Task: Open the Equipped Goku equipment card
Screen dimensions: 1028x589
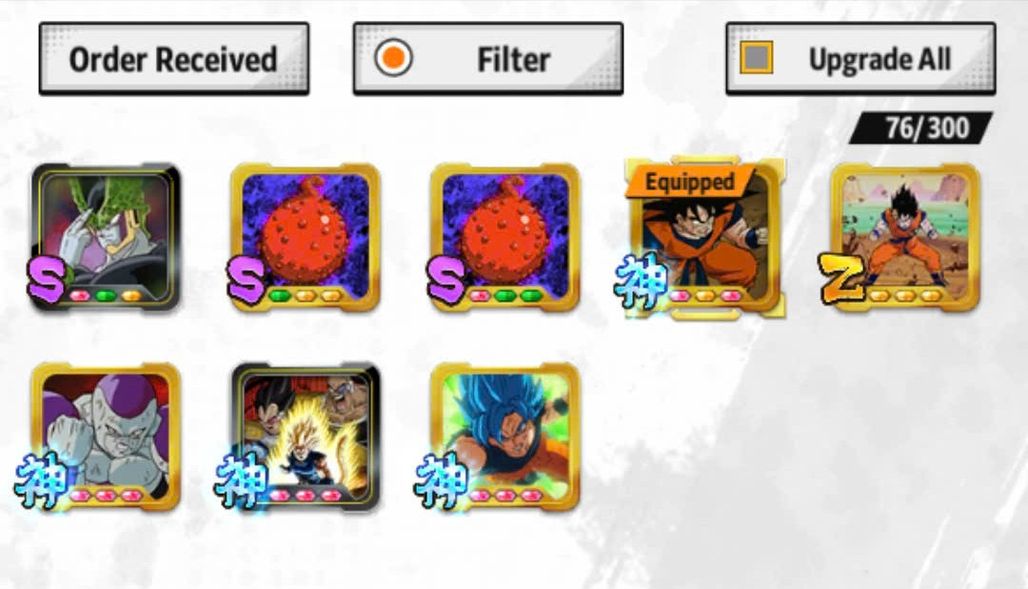Action: 705,238
